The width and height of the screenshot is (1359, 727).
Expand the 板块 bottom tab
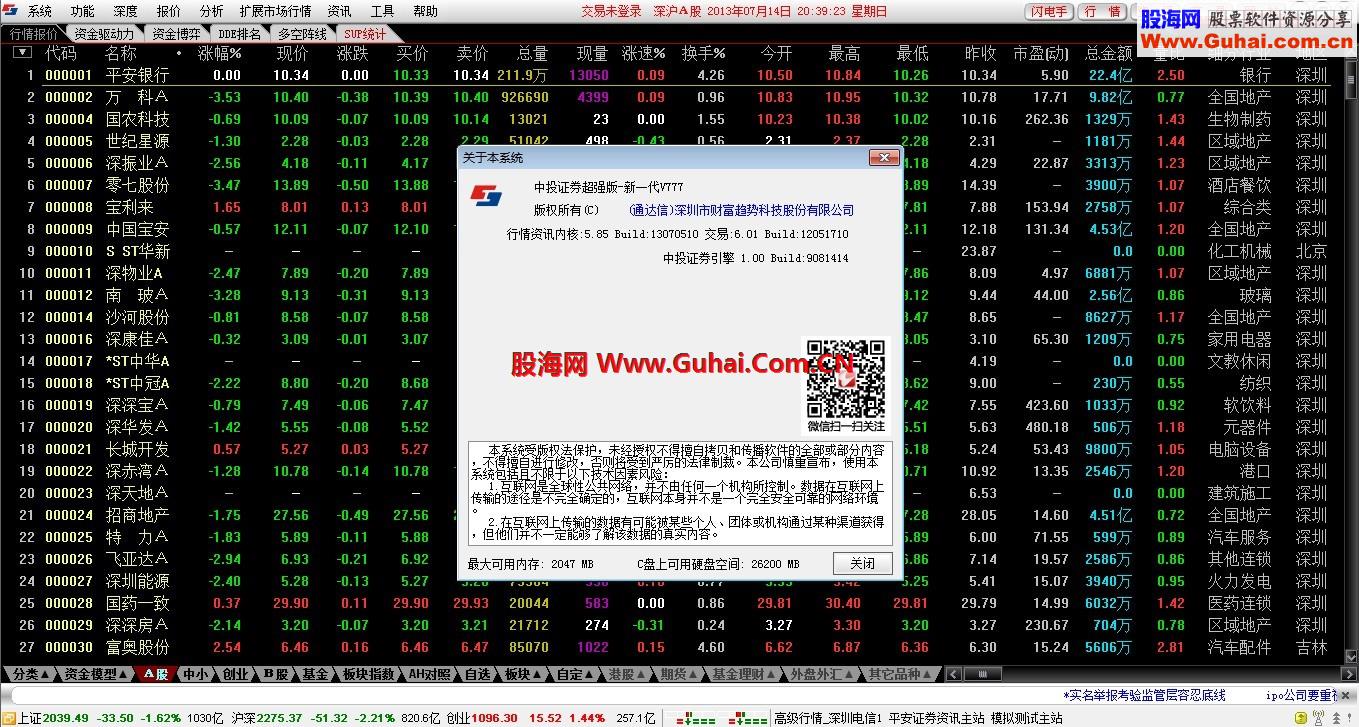pos(521,675)
